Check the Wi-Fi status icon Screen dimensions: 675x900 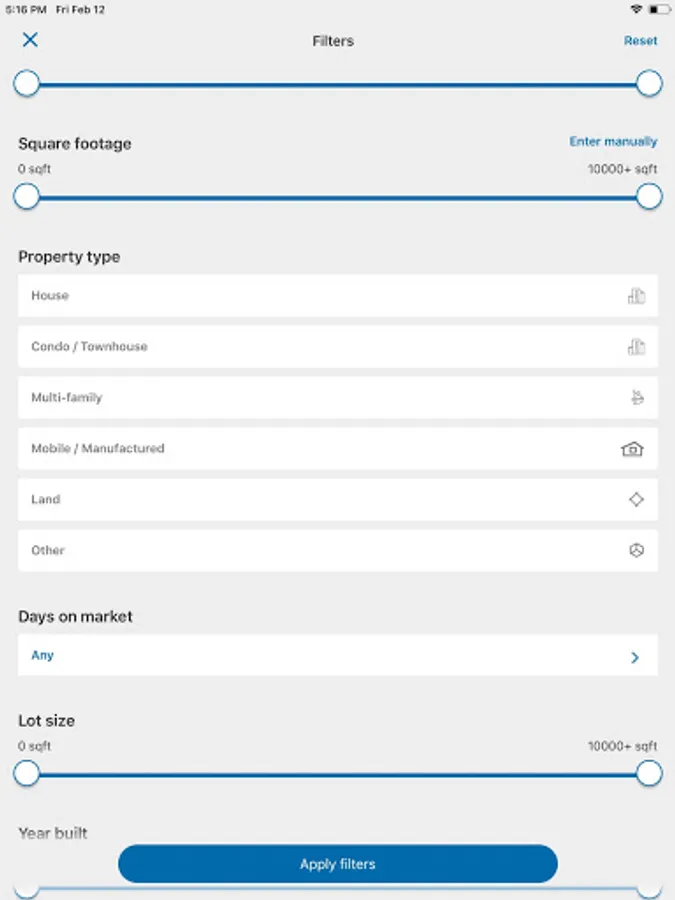(636, 9)
